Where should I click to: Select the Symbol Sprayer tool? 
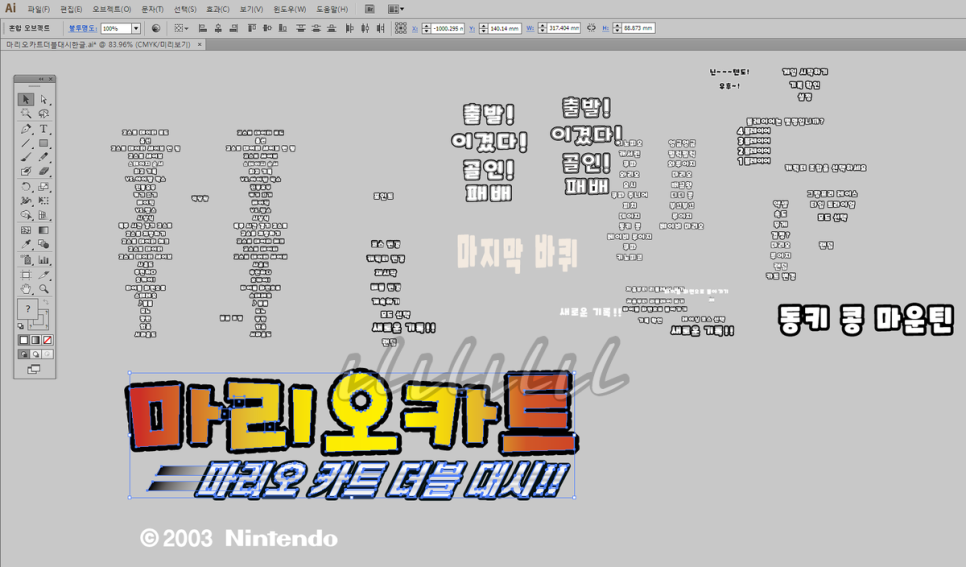26,260
